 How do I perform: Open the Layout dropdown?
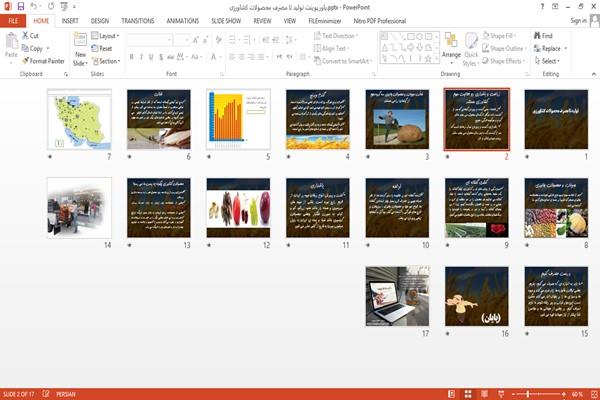pyautogui.click(x=105, y=36)
